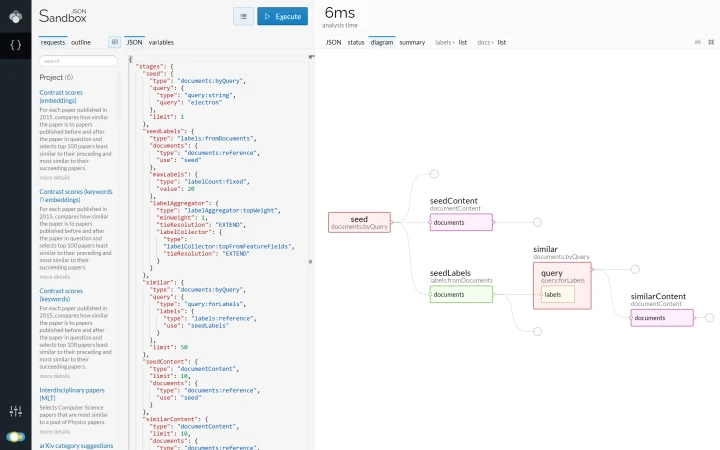Click the "labelAggregator" key in JSON
720x450 pixels.
[180, 203]
